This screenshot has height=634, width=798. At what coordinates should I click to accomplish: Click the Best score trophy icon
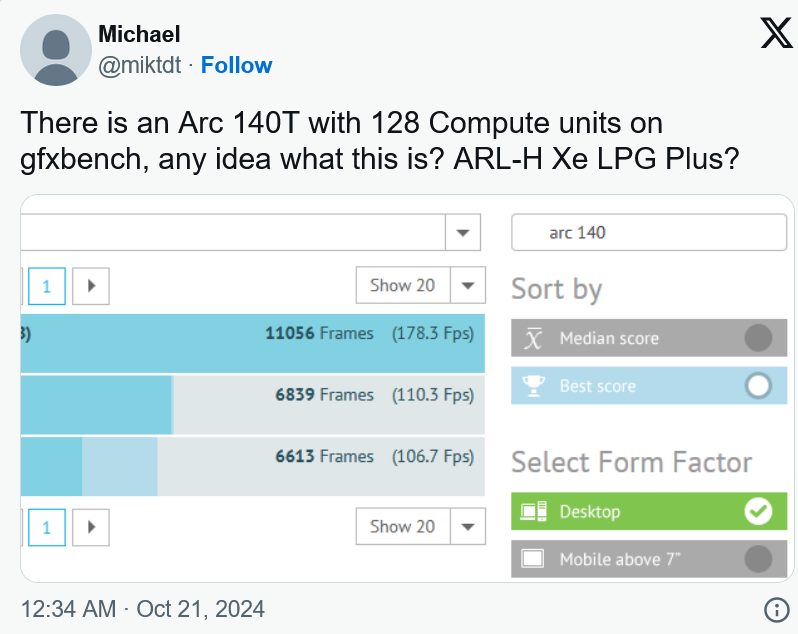(x=533, y=386)
